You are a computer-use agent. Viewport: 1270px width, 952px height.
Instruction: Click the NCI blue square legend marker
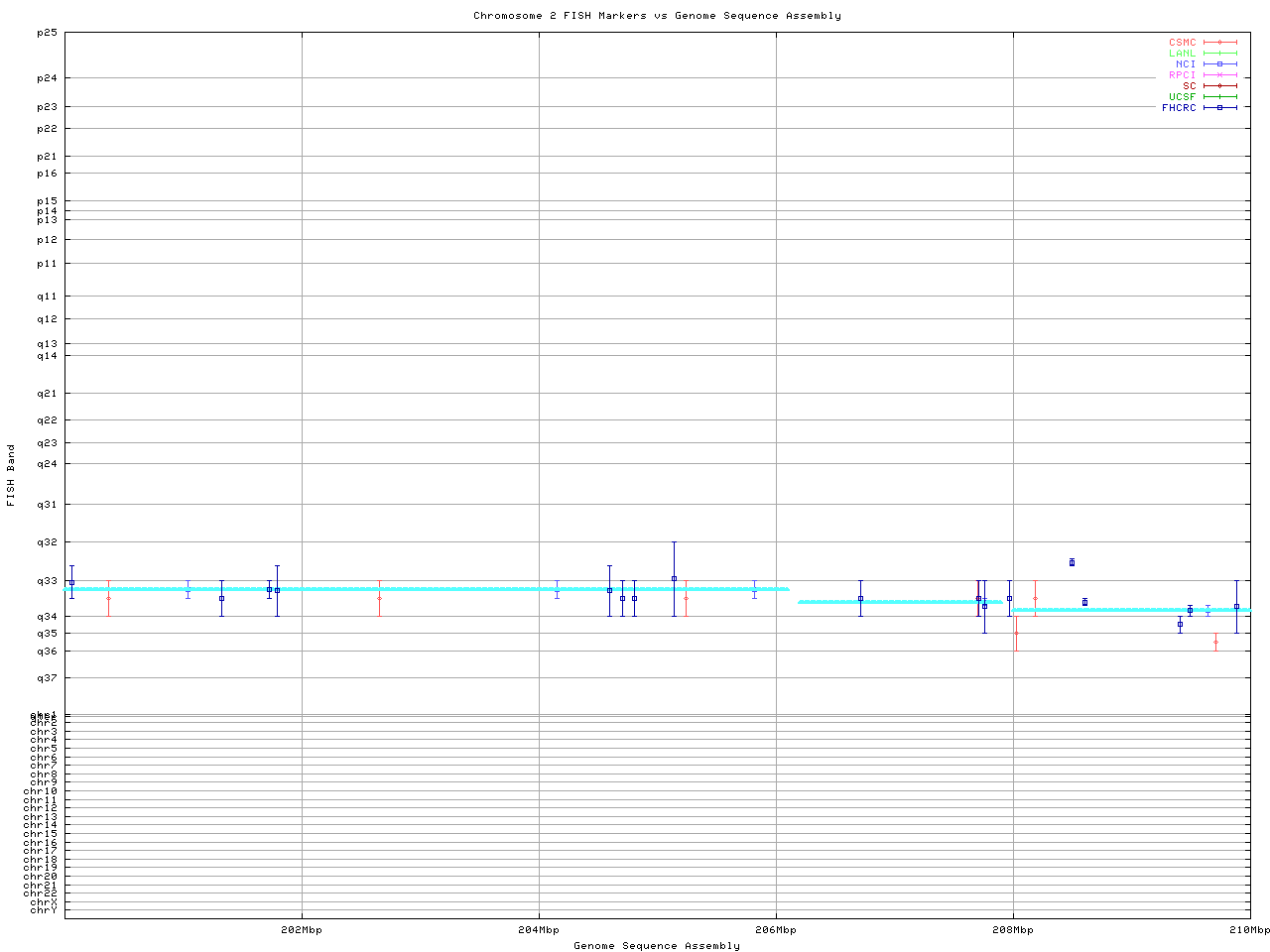(1219, 64)
